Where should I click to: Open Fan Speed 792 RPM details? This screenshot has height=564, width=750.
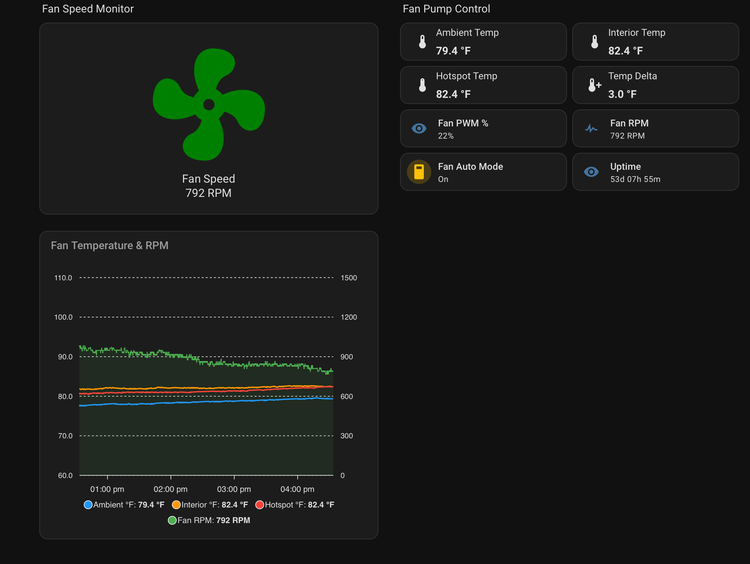pyautogui.click(x=209, y=186)
